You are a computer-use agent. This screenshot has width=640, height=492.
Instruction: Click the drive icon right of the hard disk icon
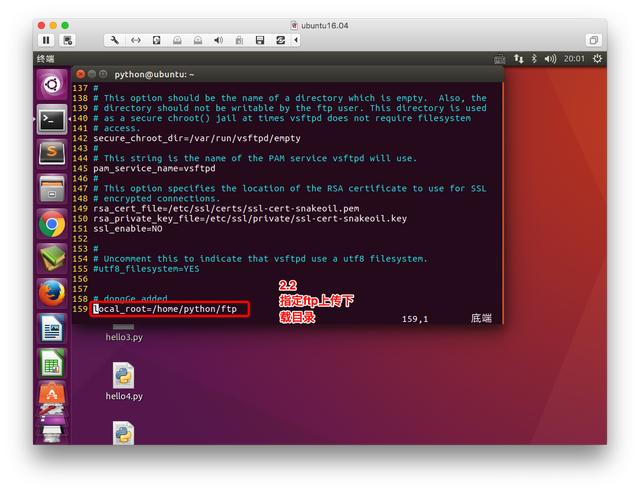(177, 40)
